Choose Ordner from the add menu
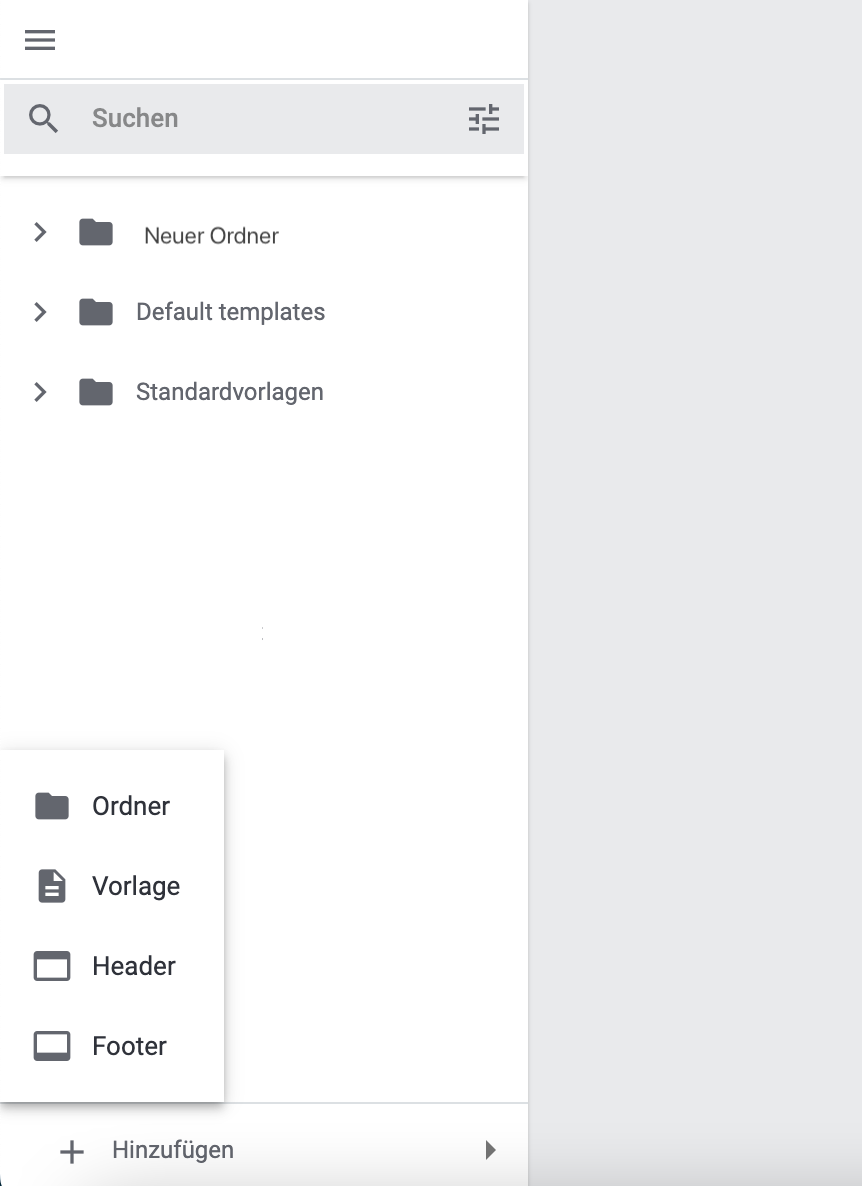The height and width of the screenshot is (1186, 862). 131,806
